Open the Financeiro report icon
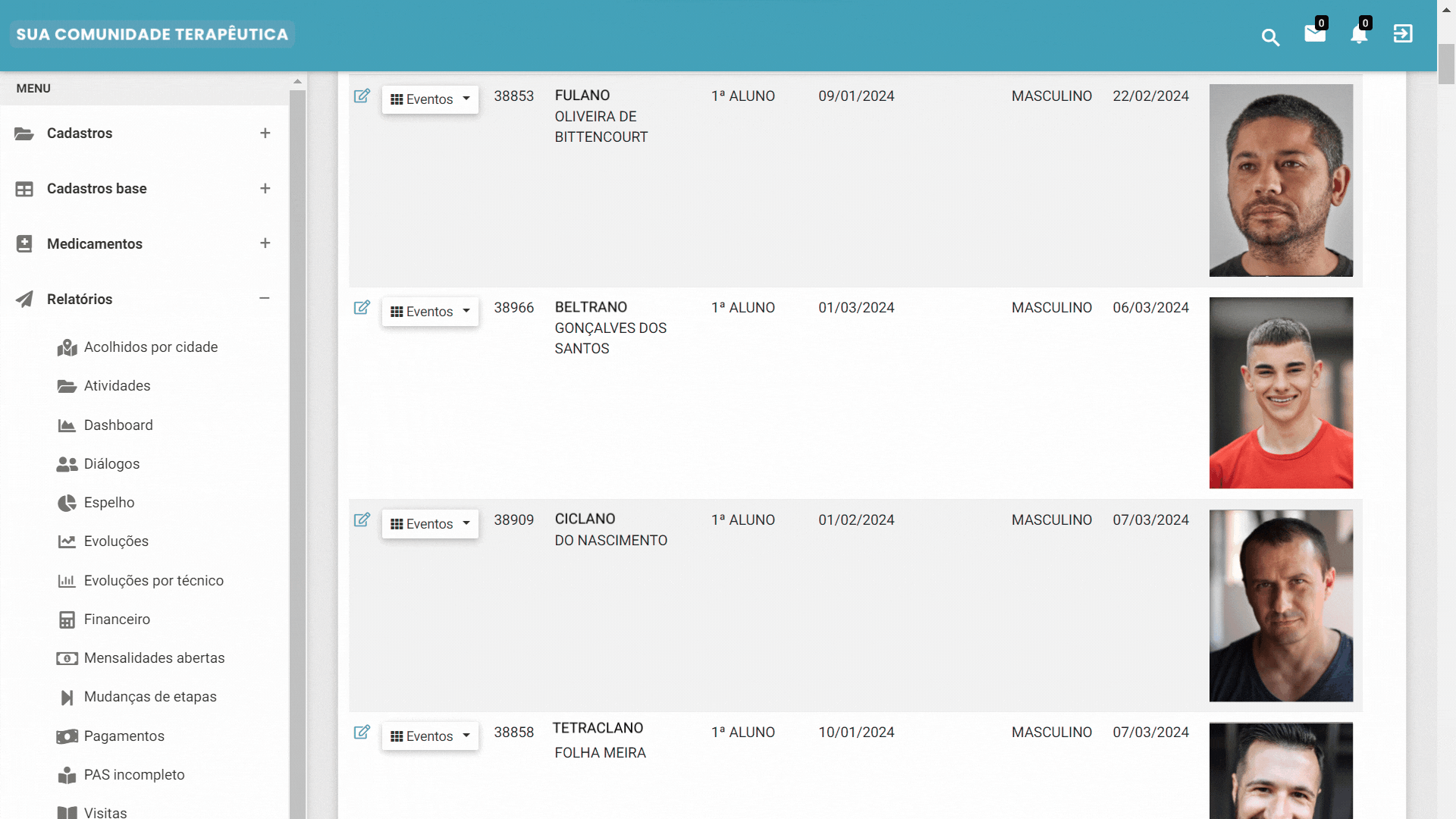Image resolution: width=1456 pixels, height=819 pixels. pos(67,620)
